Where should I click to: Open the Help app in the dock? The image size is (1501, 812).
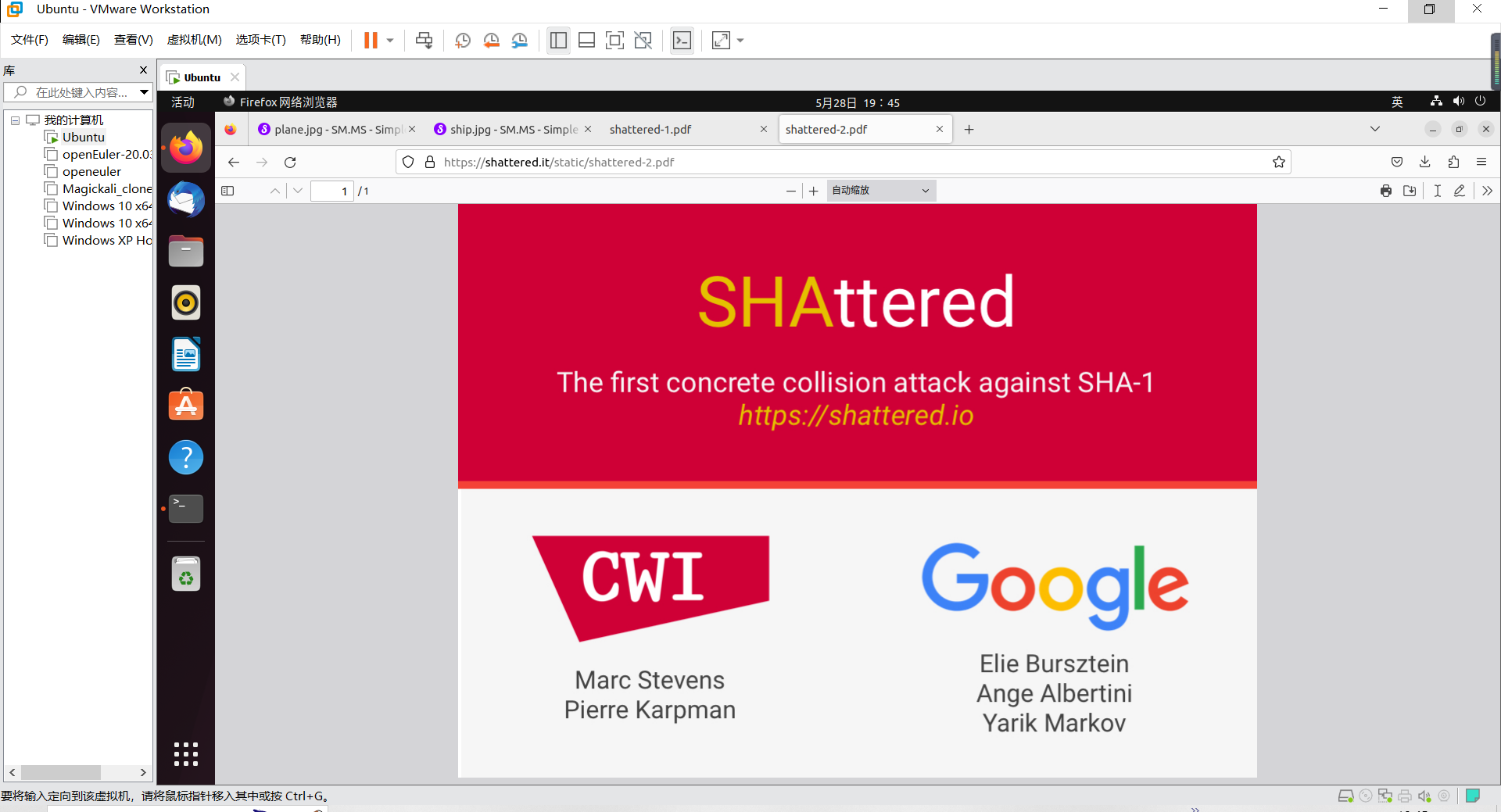(x=186, y=457)
